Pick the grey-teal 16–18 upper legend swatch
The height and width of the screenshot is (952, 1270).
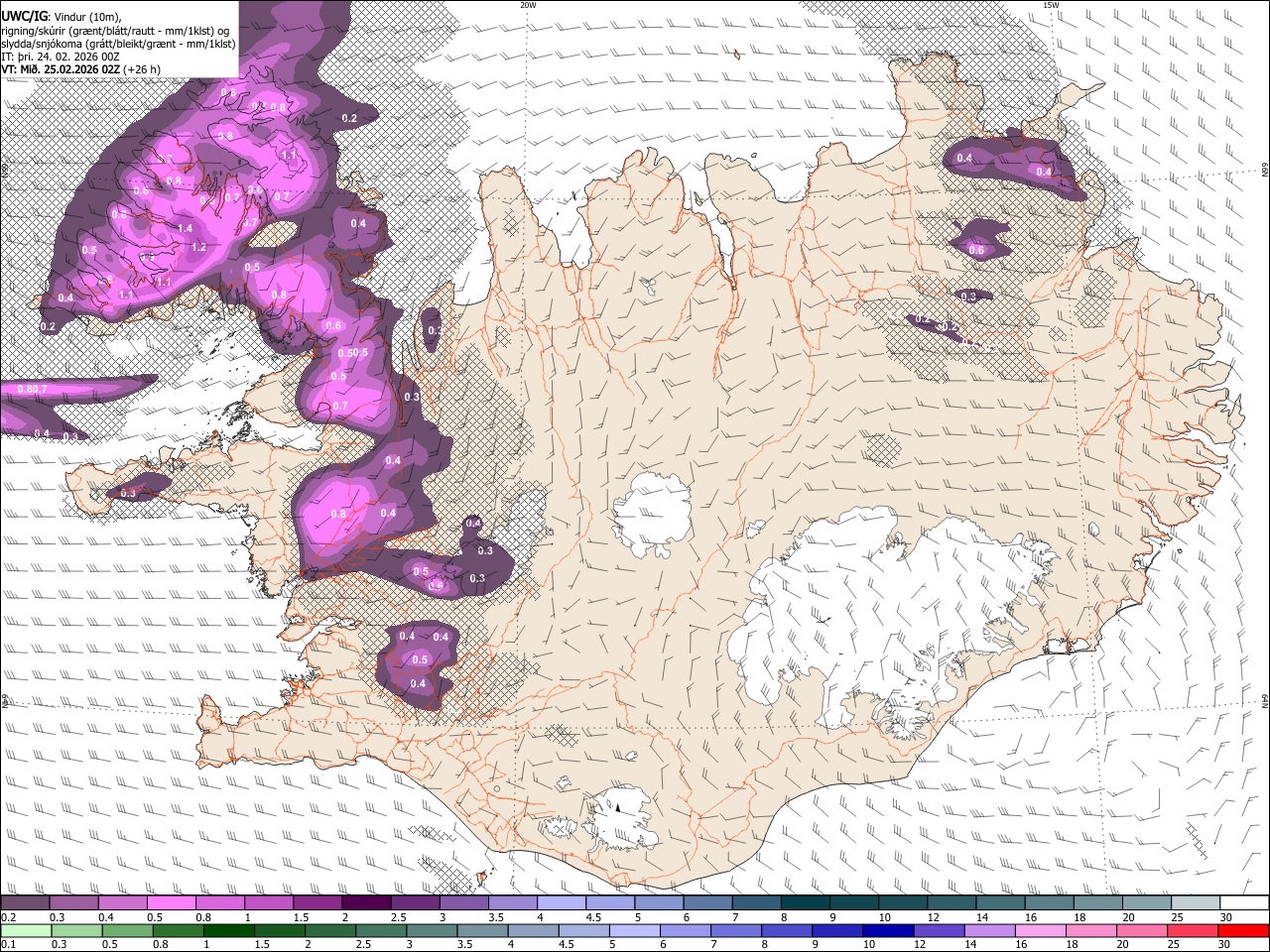click(1050, 903)
